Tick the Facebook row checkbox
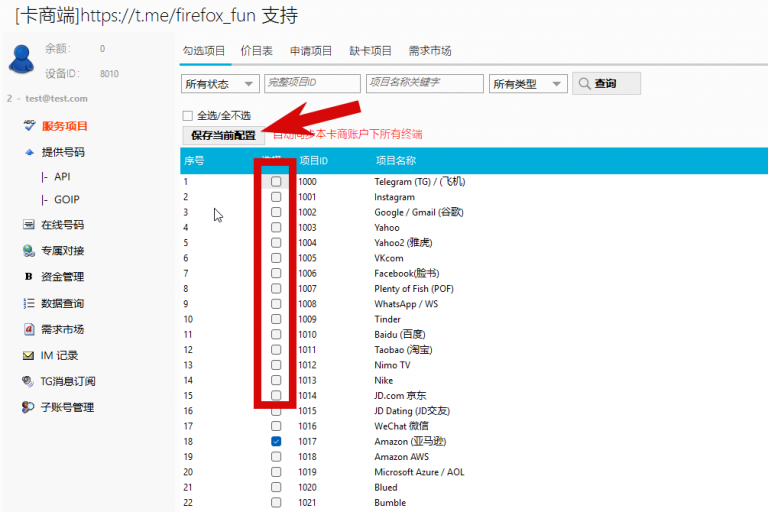Viewport: 768px width, 512px height. coord(276,273)
